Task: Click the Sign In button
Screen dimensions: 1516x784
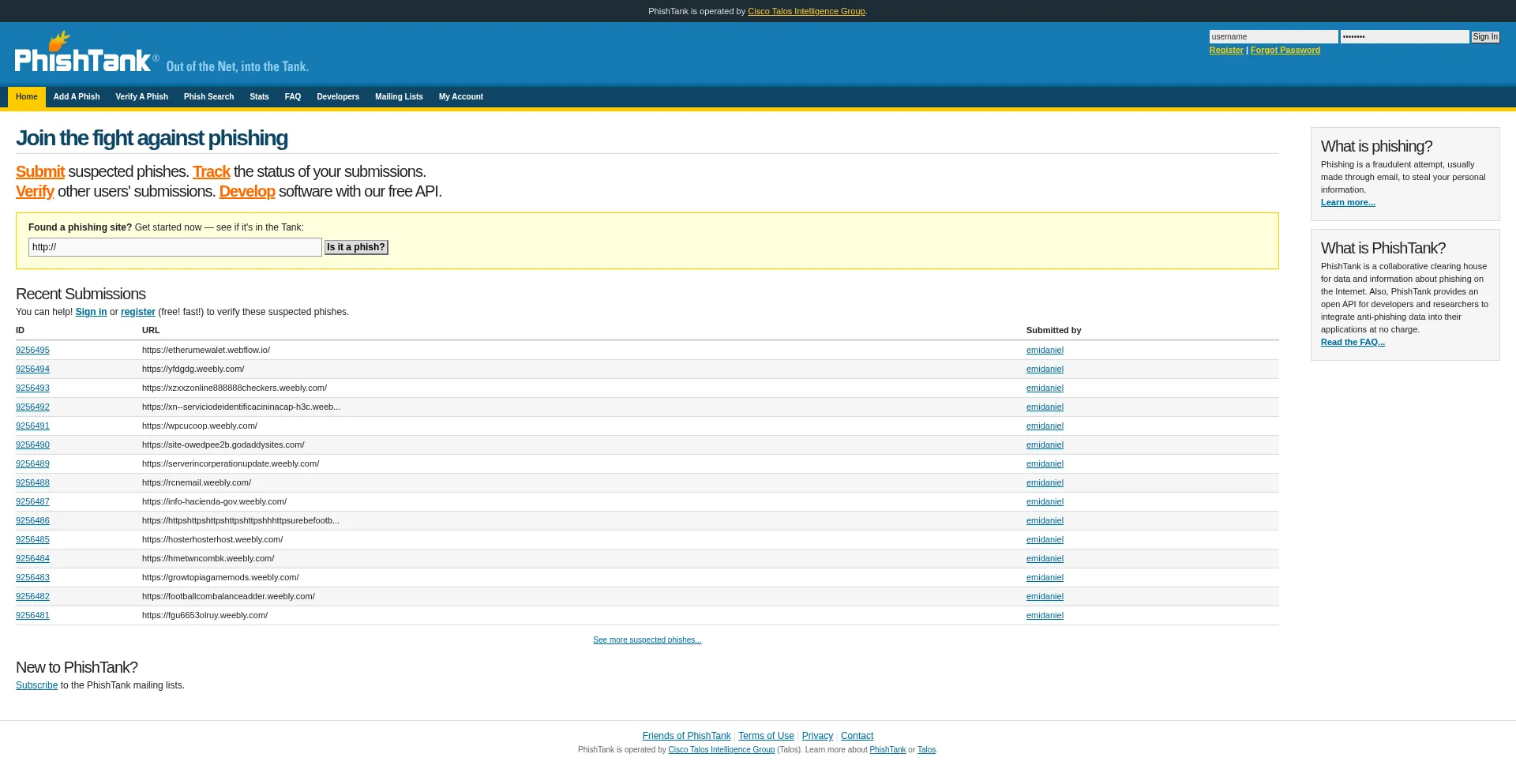Action: [1484, 37]
